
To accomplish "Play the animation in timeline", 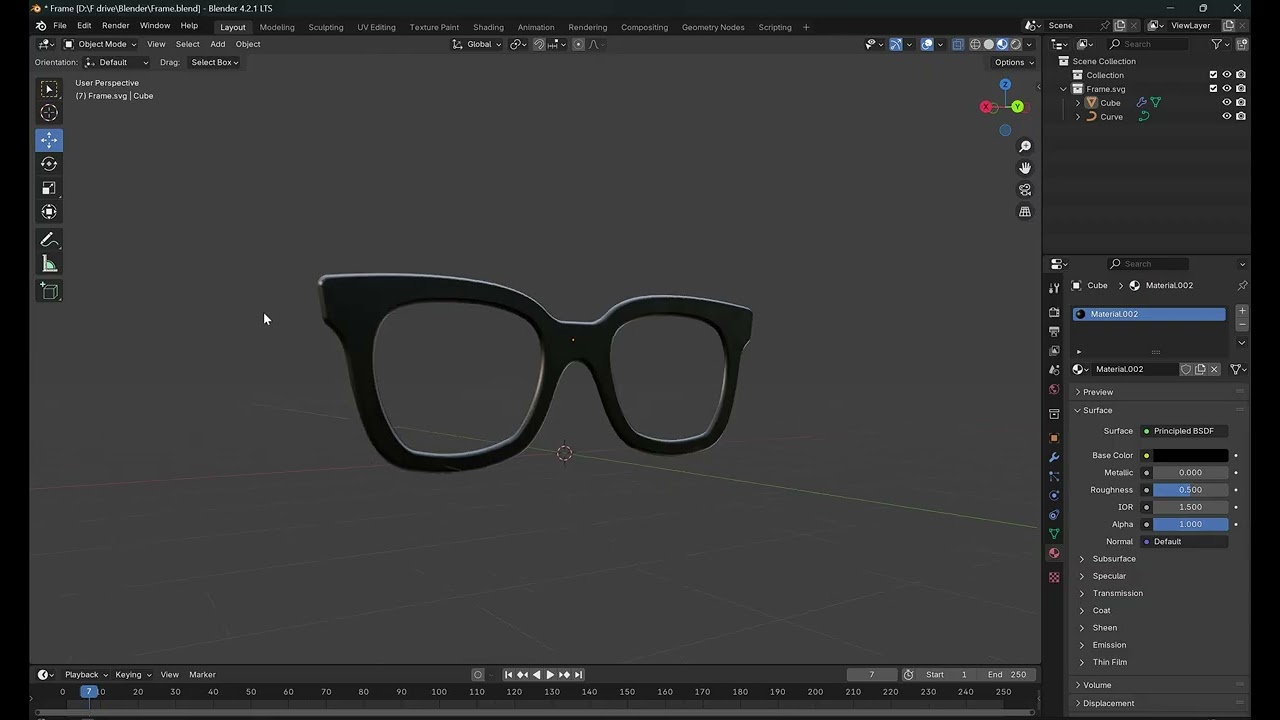I will [x=550, y=675].
